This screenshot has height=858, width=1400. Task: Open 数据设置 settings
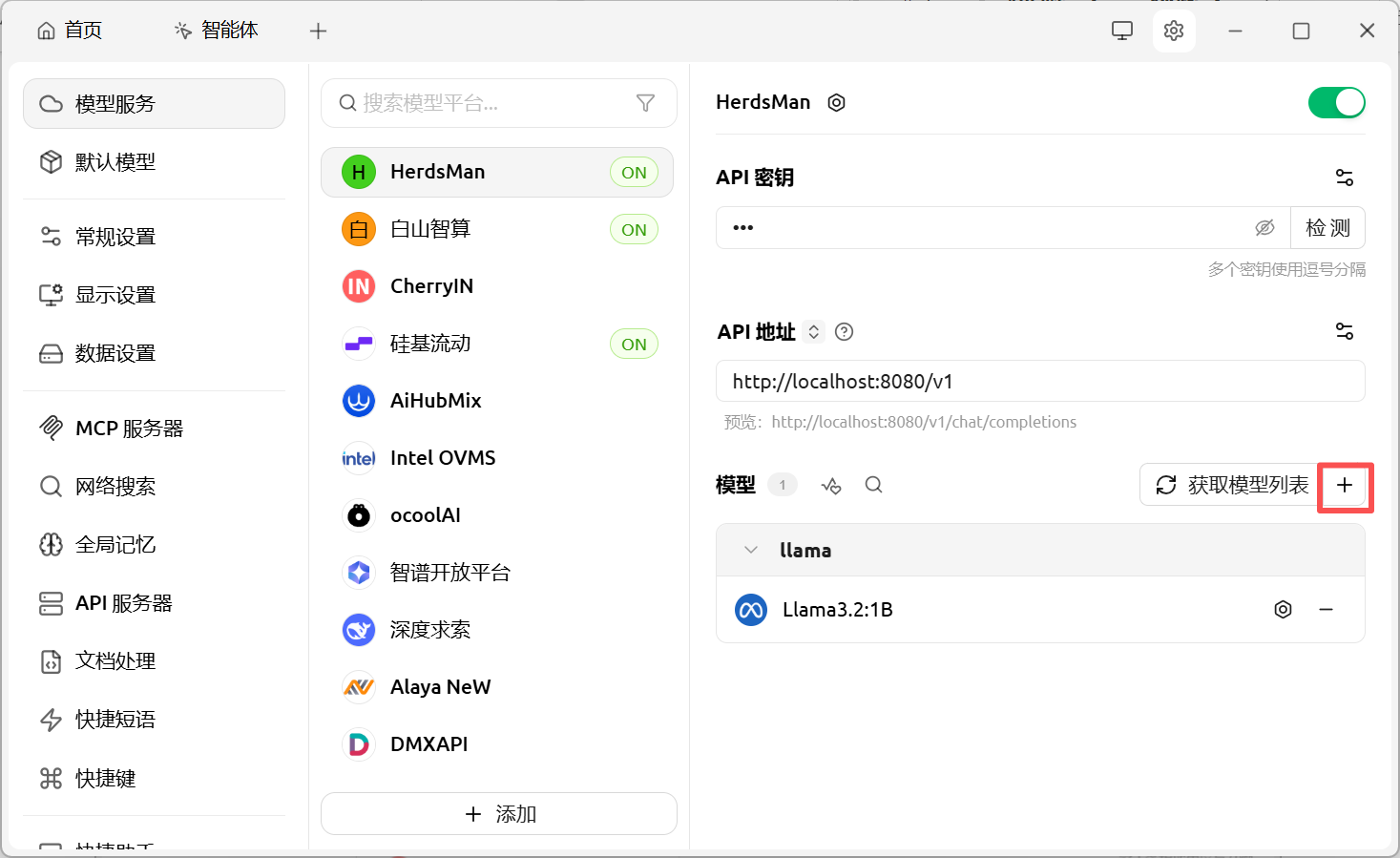(154, 353)
